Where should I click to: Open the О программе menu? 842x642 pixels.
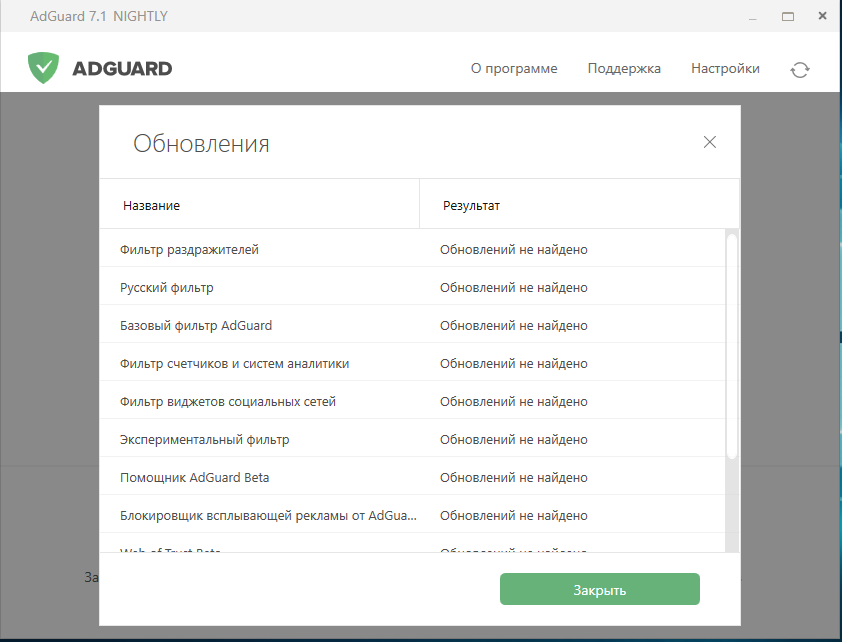(x=514, y=69)
